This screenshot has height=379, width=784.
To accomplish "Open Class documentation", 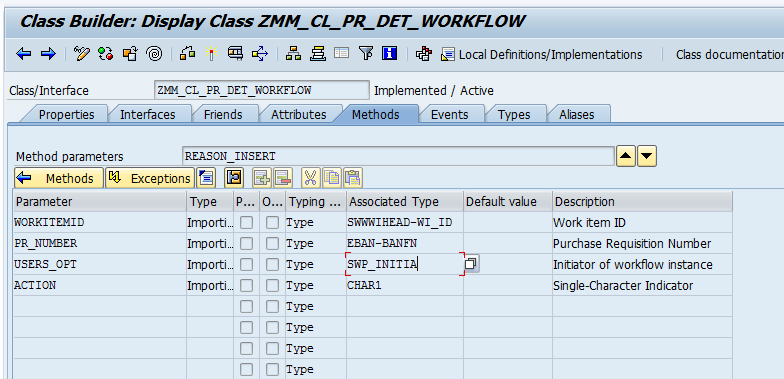I will tap(730, 54).
